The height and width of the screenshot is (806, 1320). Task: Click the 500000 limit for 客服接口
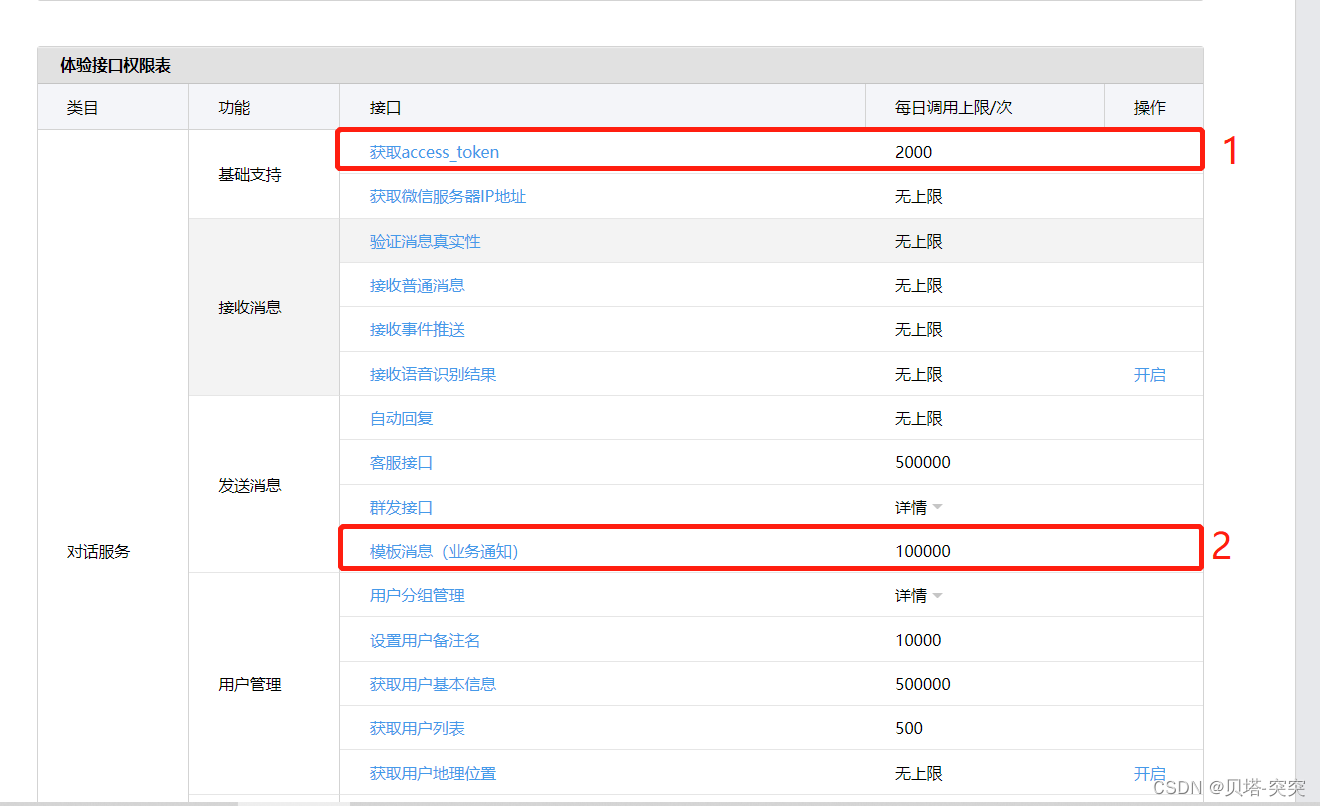click(922, 462)
